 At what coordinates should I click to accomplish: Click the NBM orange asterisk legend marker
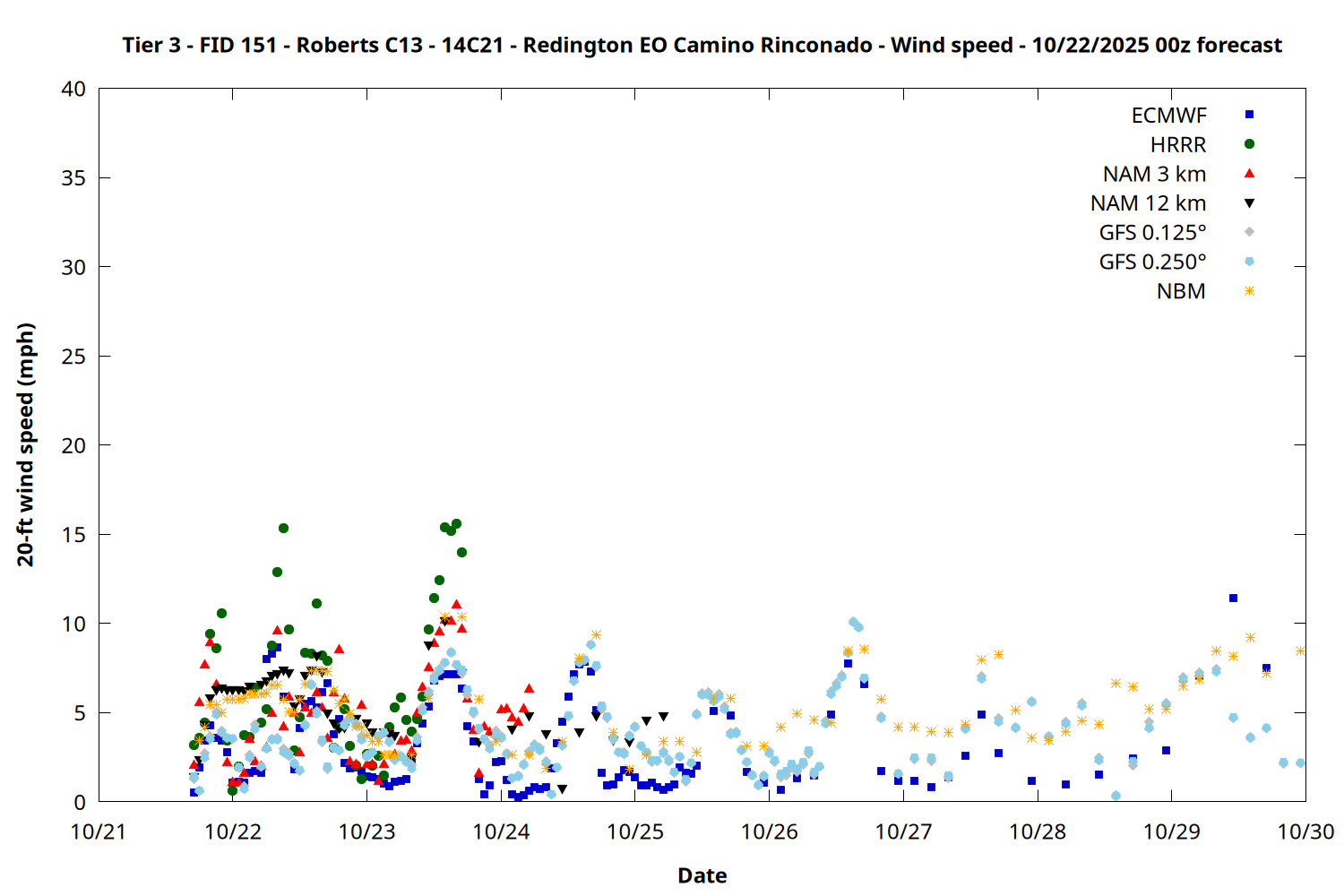point(1249,291)
